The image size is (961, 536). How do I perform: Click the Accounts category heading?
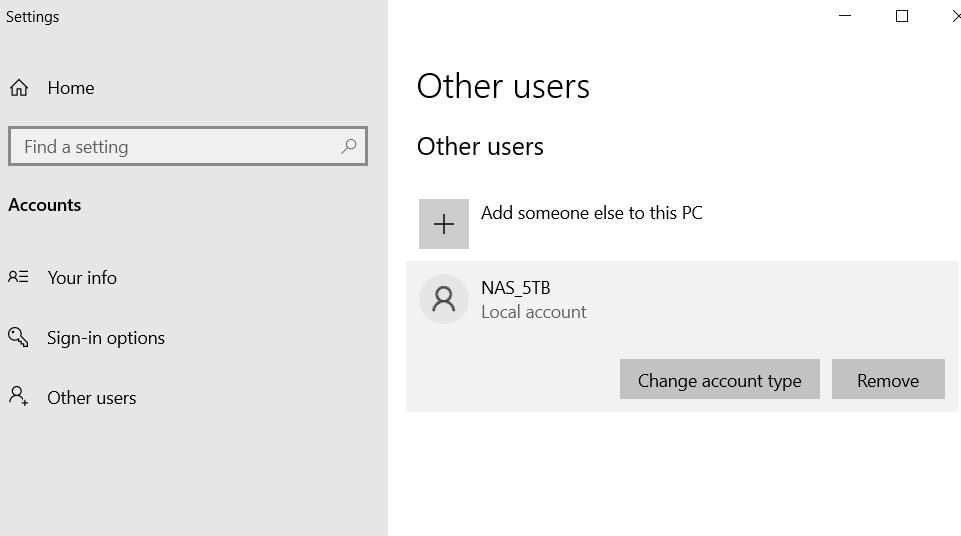click(45, 205)
